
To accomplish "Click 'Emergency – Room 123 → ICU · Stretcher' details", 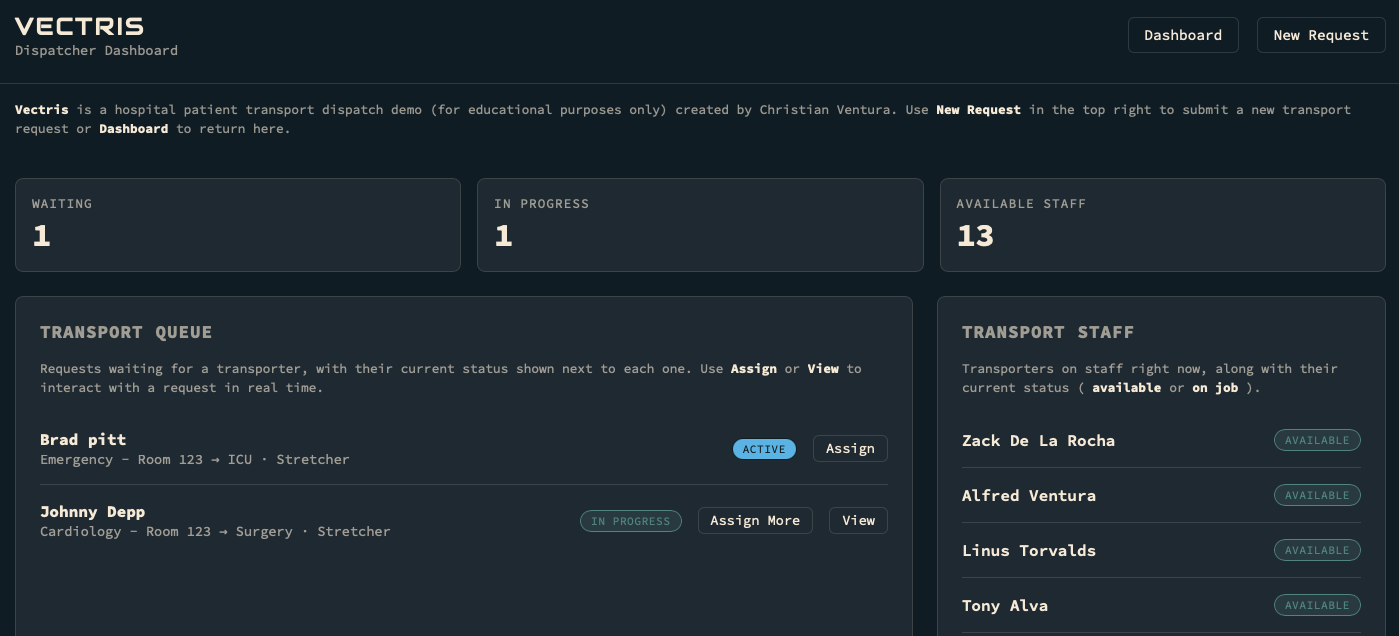I will (195, 460).
